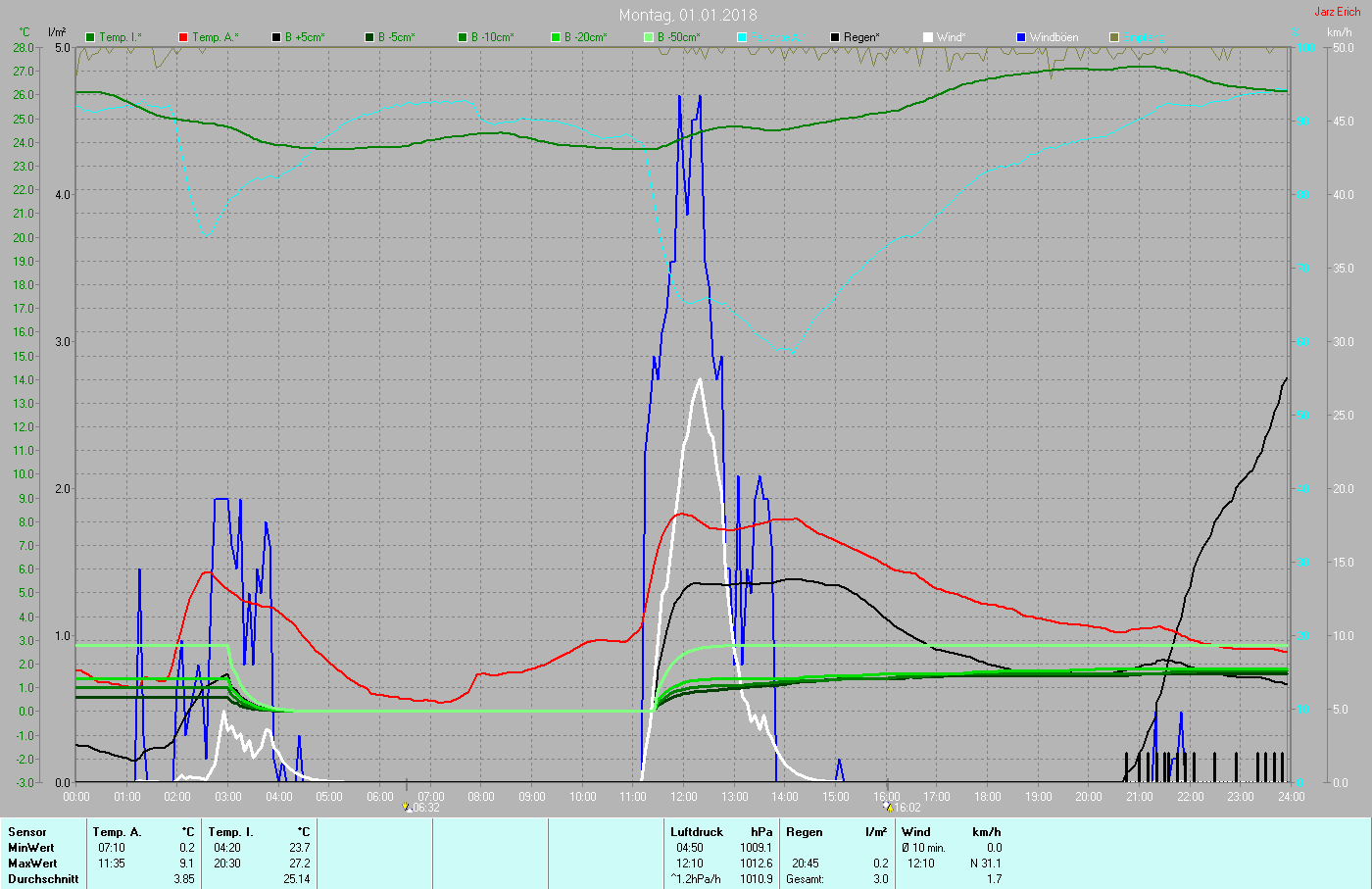Viewport: 1372px width, 889px height.
Task: Click the 12:00 tick on the time axis
Action: pos(684,797)
